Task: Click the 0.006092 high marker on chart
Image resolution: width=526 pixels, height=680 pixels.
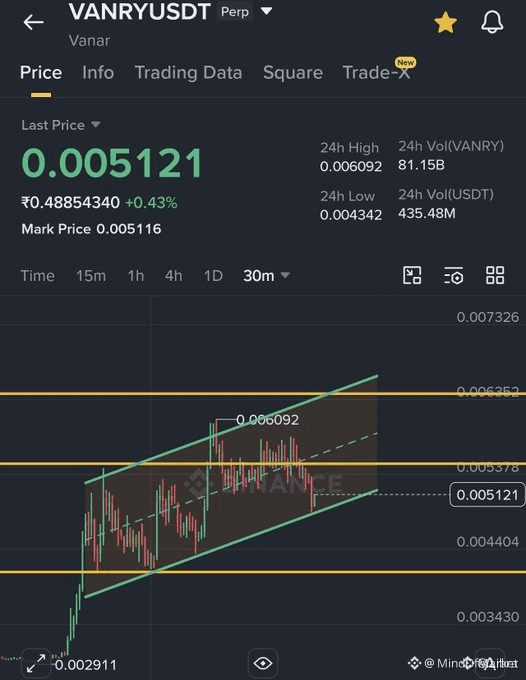Action: click(267, 420)
